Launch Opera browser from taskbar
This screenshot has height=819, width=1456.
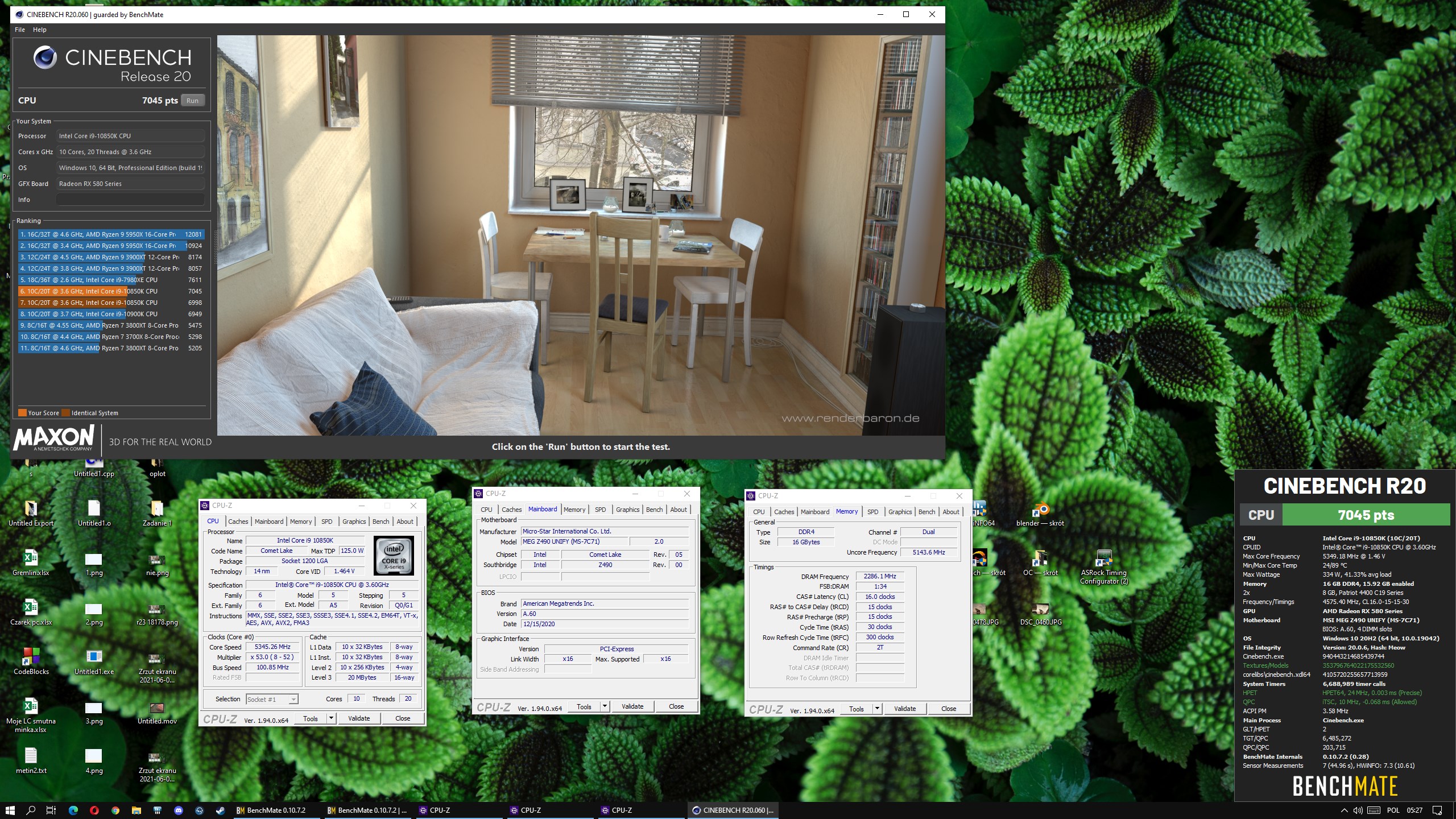(x=94, y=810)
